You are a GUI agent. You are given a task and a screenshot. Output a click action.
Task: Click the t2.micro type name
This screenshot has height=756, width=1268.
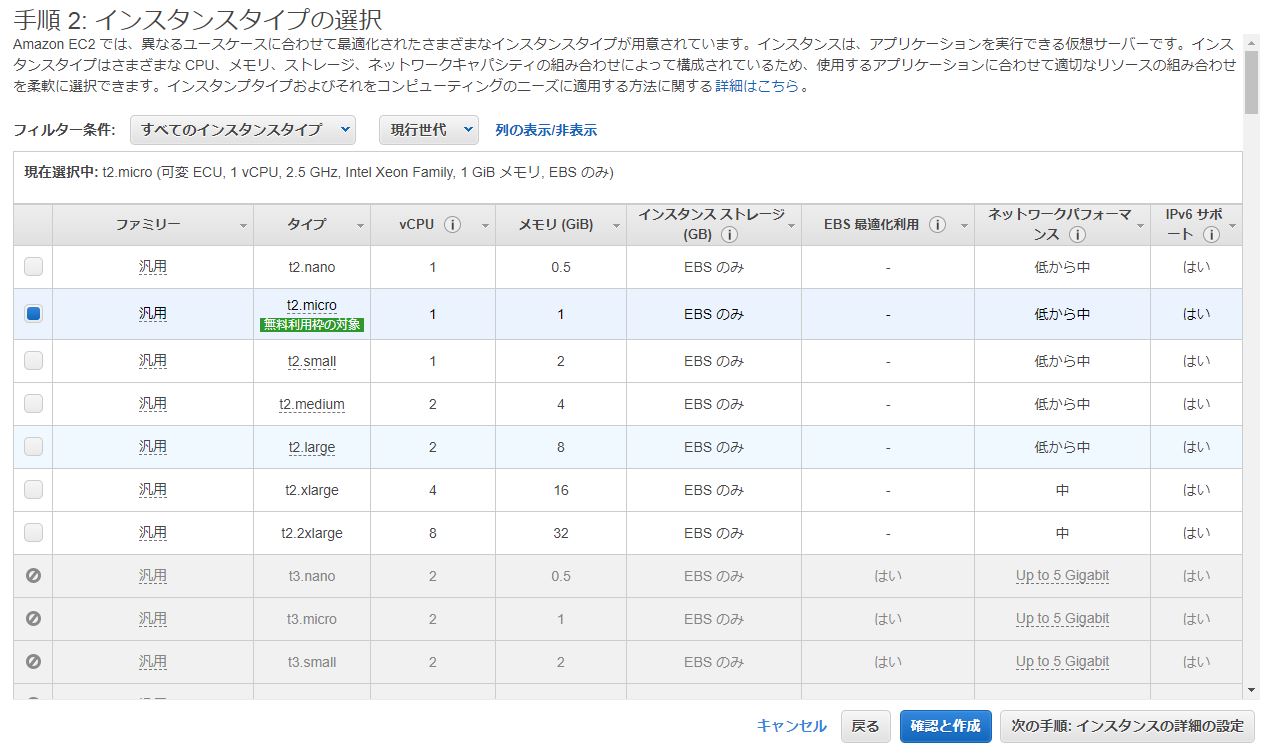[312, 305]
